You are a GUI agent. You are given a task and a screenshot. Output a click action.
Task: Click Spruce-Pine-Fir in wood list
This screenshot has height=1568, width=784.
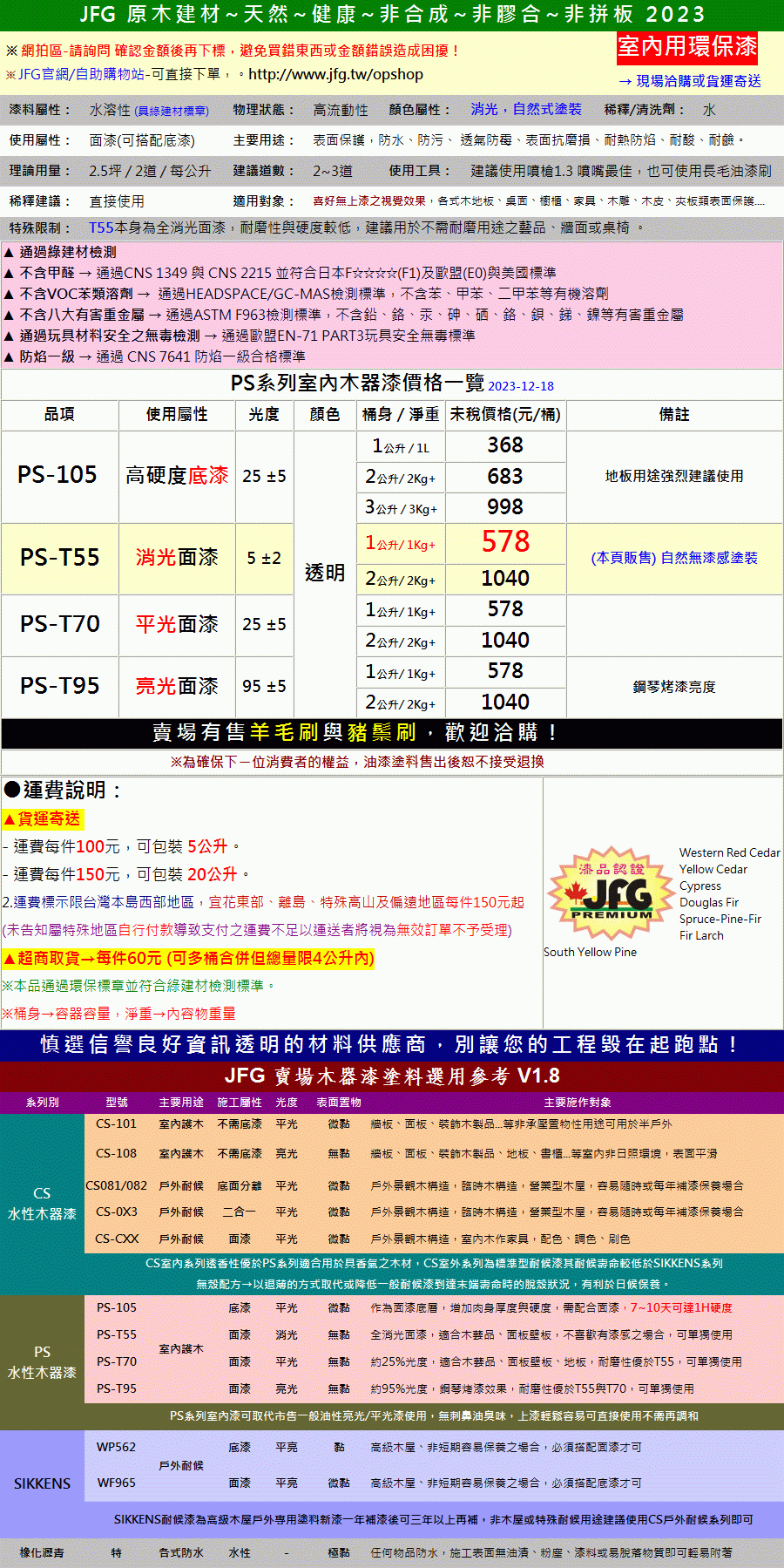click(720, 919)
